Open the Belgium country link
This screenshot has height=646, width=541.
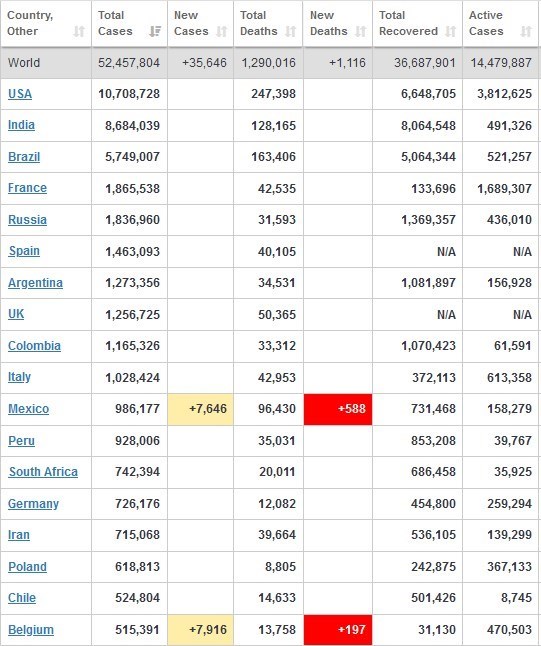31,630
